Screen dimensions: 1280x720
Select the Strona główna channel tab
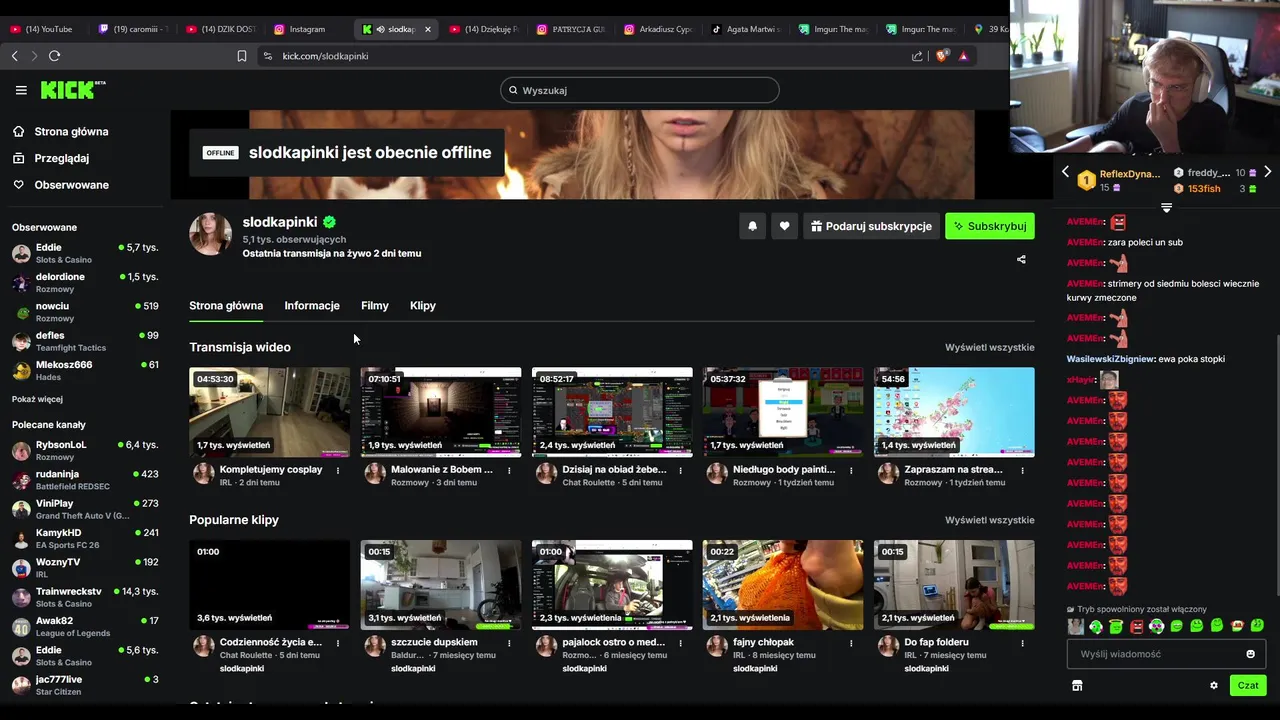click(x=226, y=306)
